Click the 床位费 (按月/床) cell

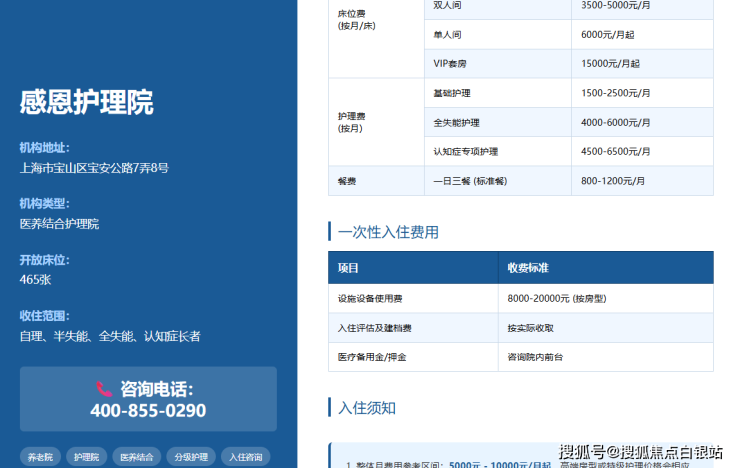pos(376,39)
